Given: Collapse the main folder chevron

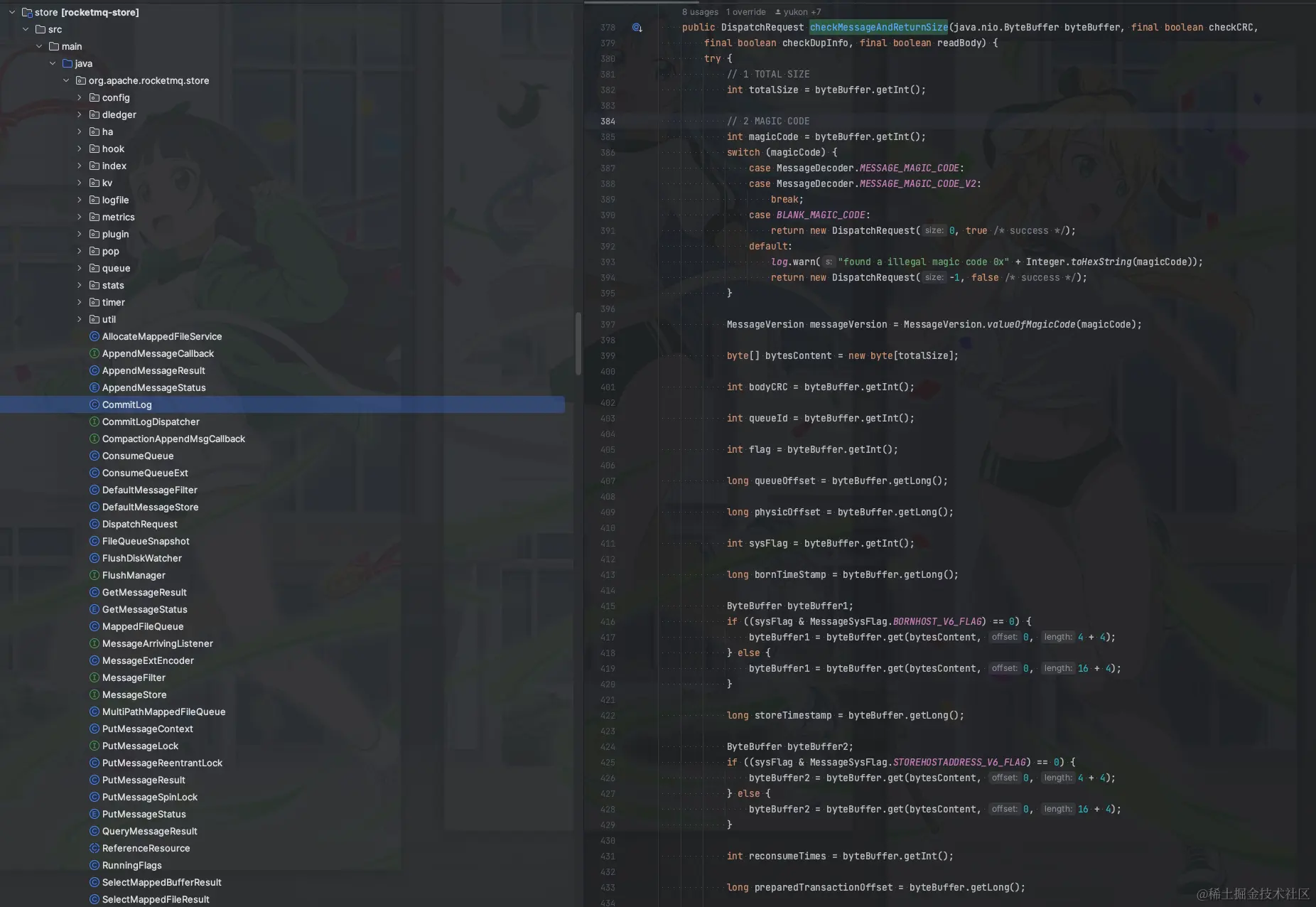Looking at the screenshot, I should (39, 46).
